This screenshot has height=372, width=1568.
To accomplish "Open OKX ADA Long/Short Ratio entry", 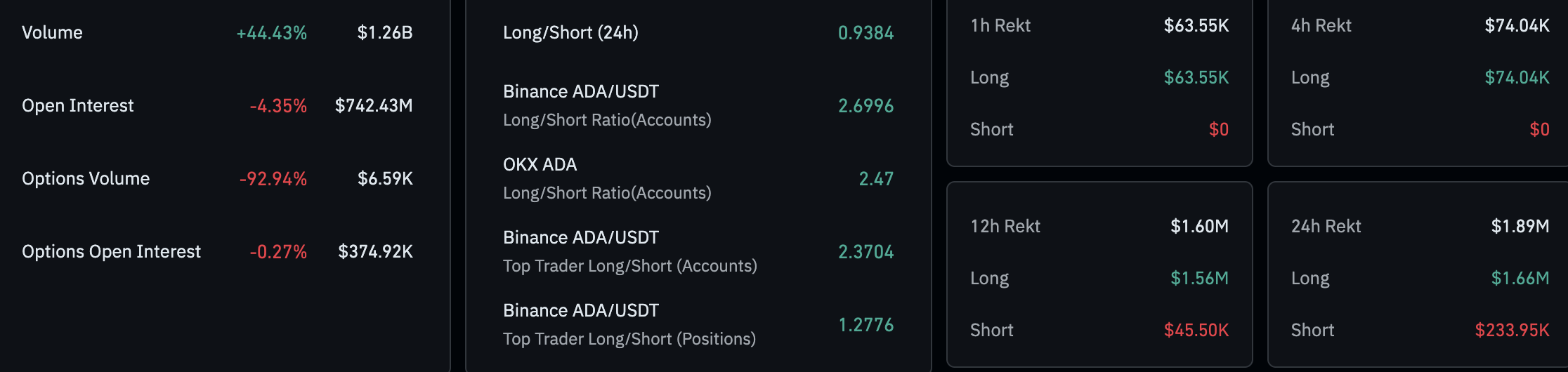I will point(698,179).
